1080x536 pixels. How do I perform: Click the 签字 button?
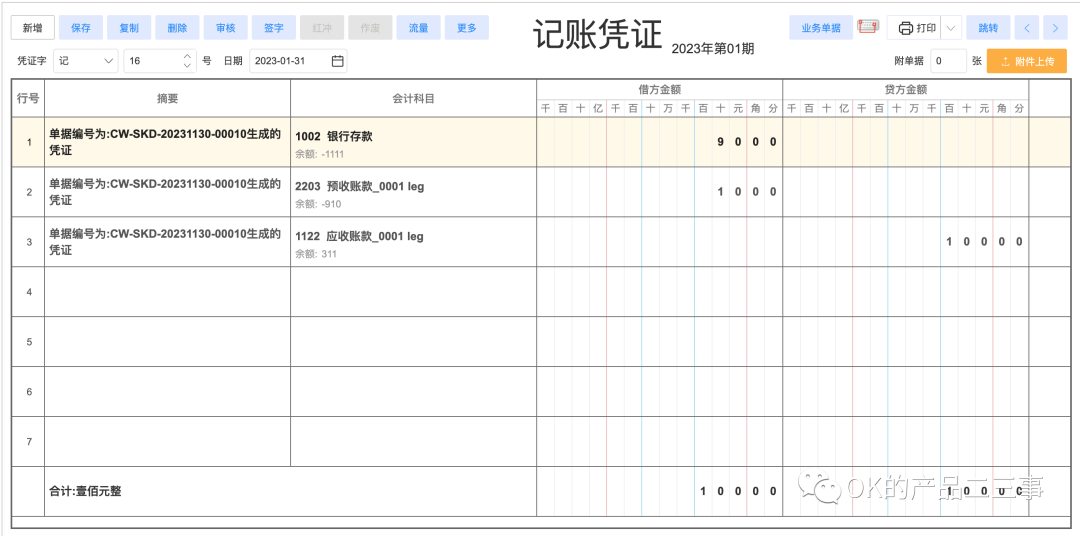pos(274,28)
